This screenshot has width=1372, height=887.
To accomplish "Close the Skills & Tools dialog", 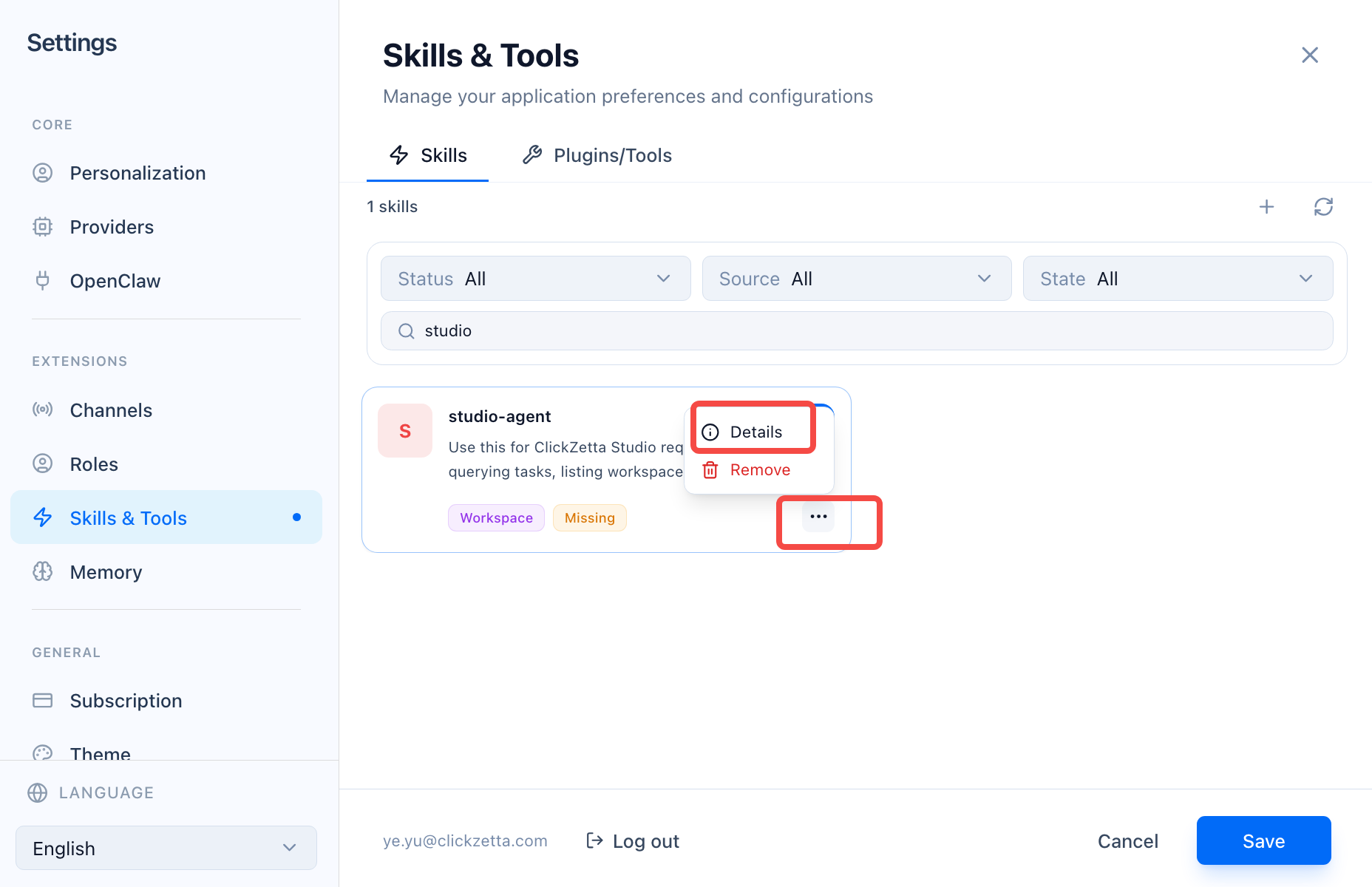I will click(1309, 55).
